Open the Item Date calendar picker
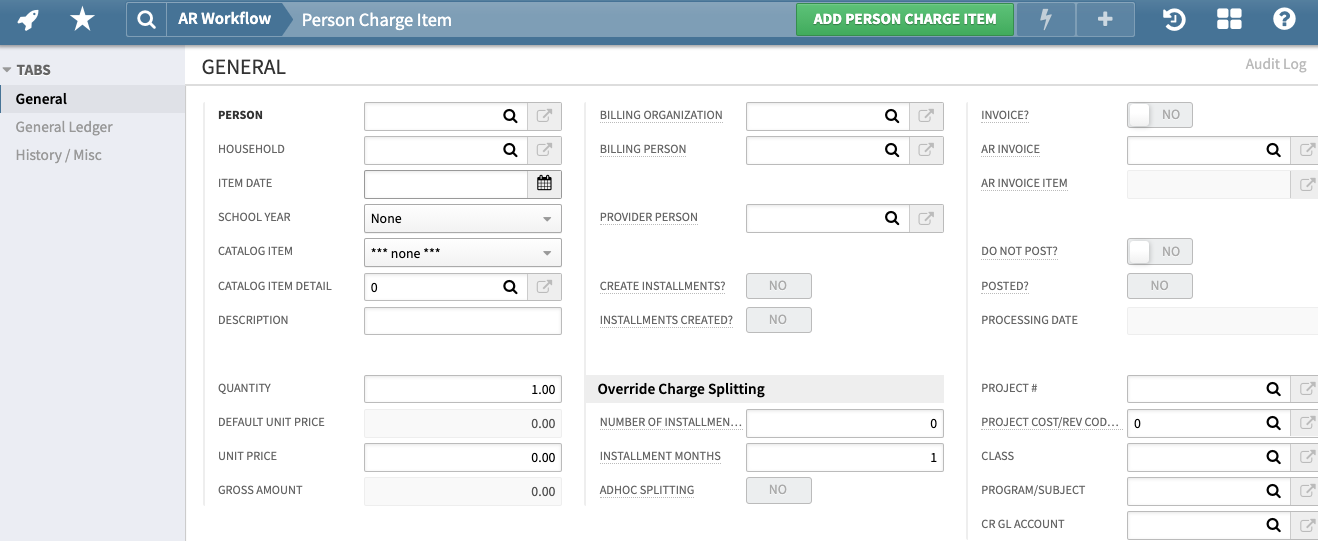Viewport: 1318px width, 541px height. [544, 184]
